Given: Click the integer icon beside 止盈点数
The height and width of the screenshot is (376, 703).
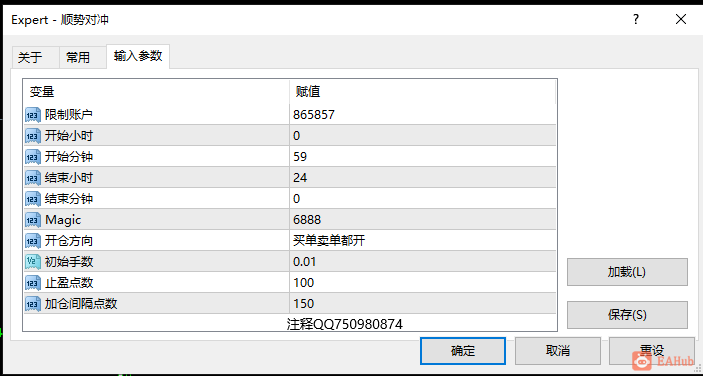Looking at the screenshot, I should click(33, 283).
